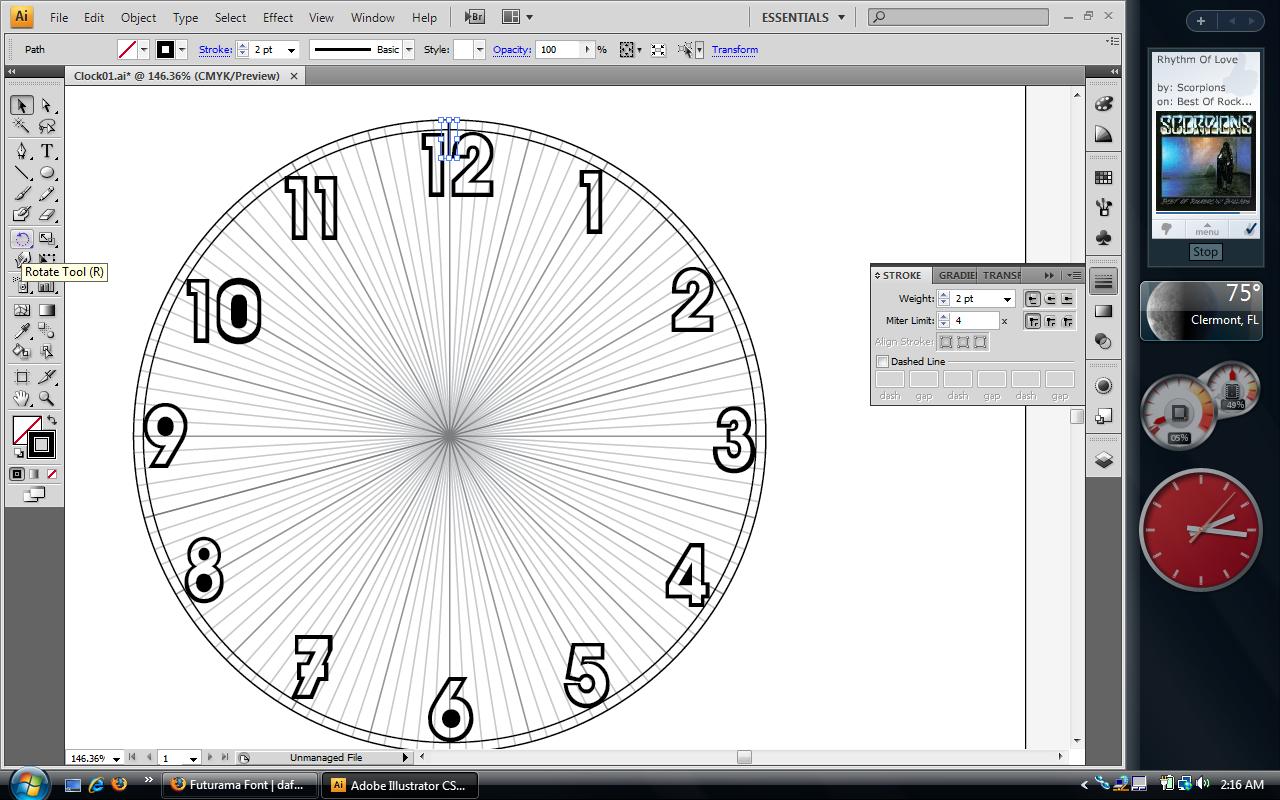Switch to the Gradient panel tab
Viewport: 1280px width, 800px height.
point(956,274)
